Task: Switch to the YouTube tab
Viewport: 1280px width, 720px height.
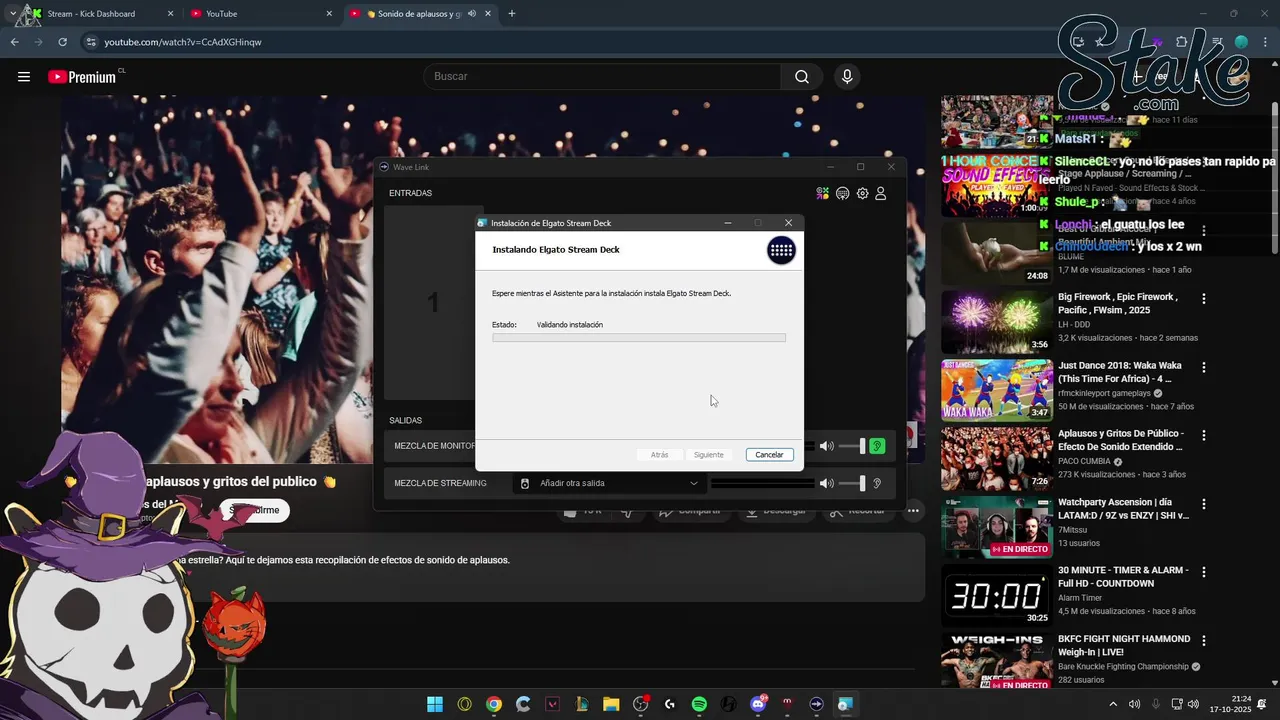Action: [260, 14]
